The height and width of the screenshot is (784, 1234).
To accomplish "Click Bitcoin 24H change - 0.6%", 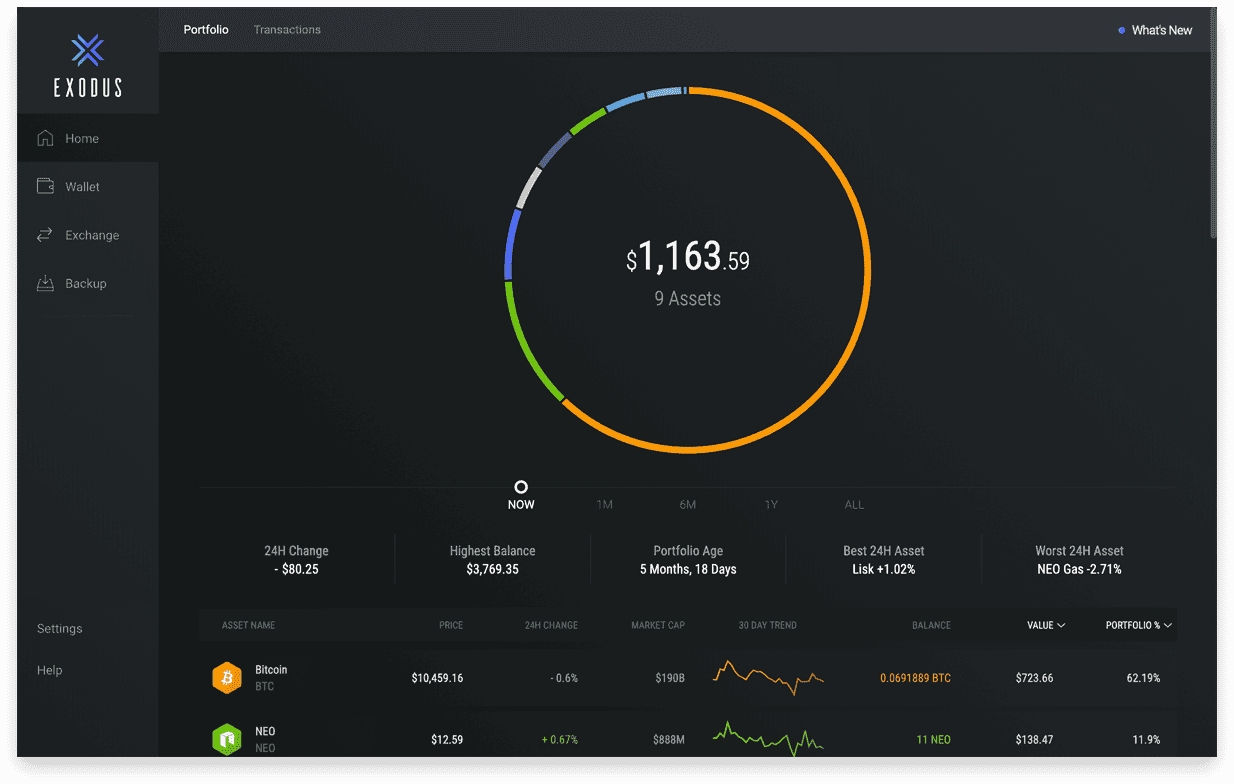I will (564, 678).
